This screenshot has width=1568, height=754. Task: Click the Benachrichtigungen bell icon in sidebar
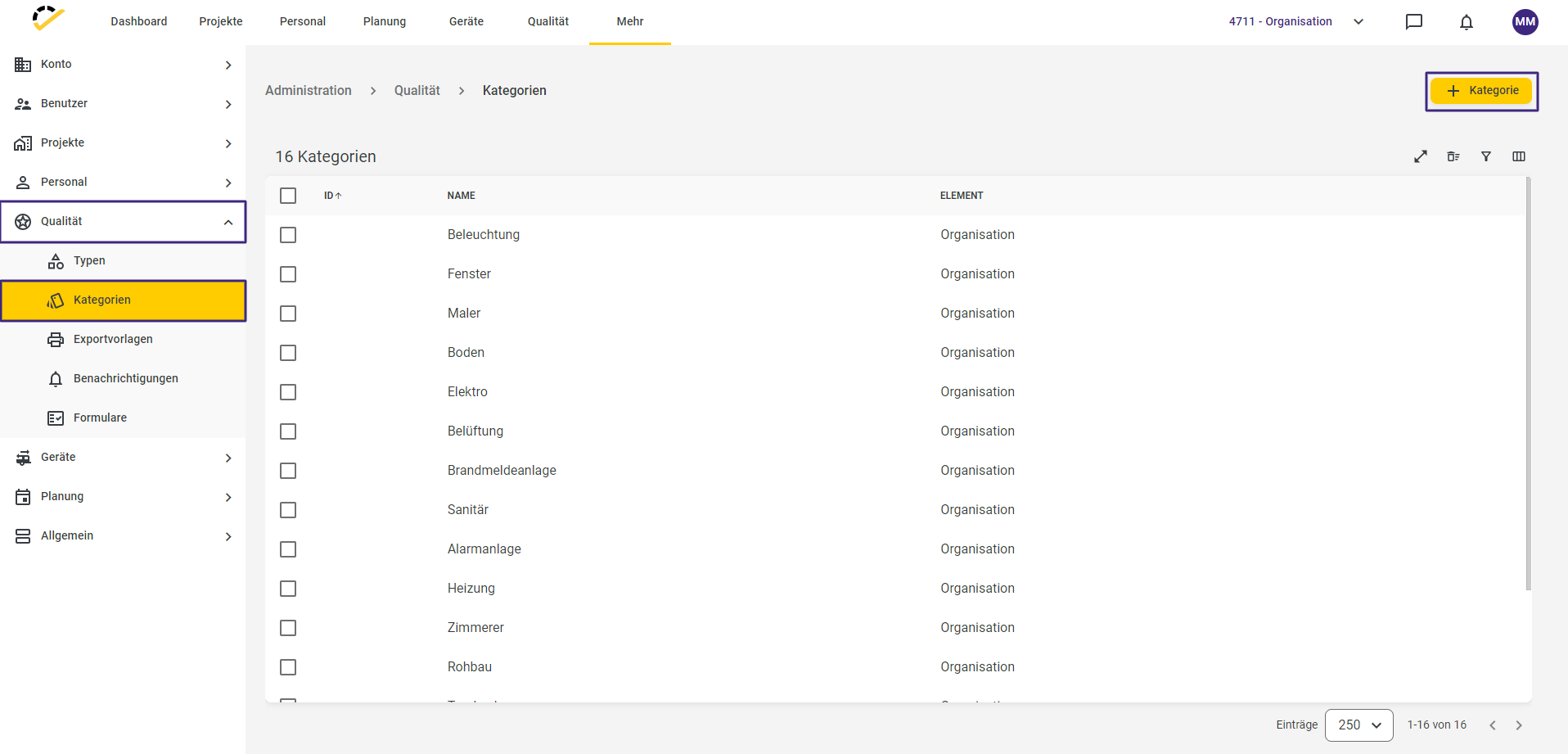click(56, 379)
